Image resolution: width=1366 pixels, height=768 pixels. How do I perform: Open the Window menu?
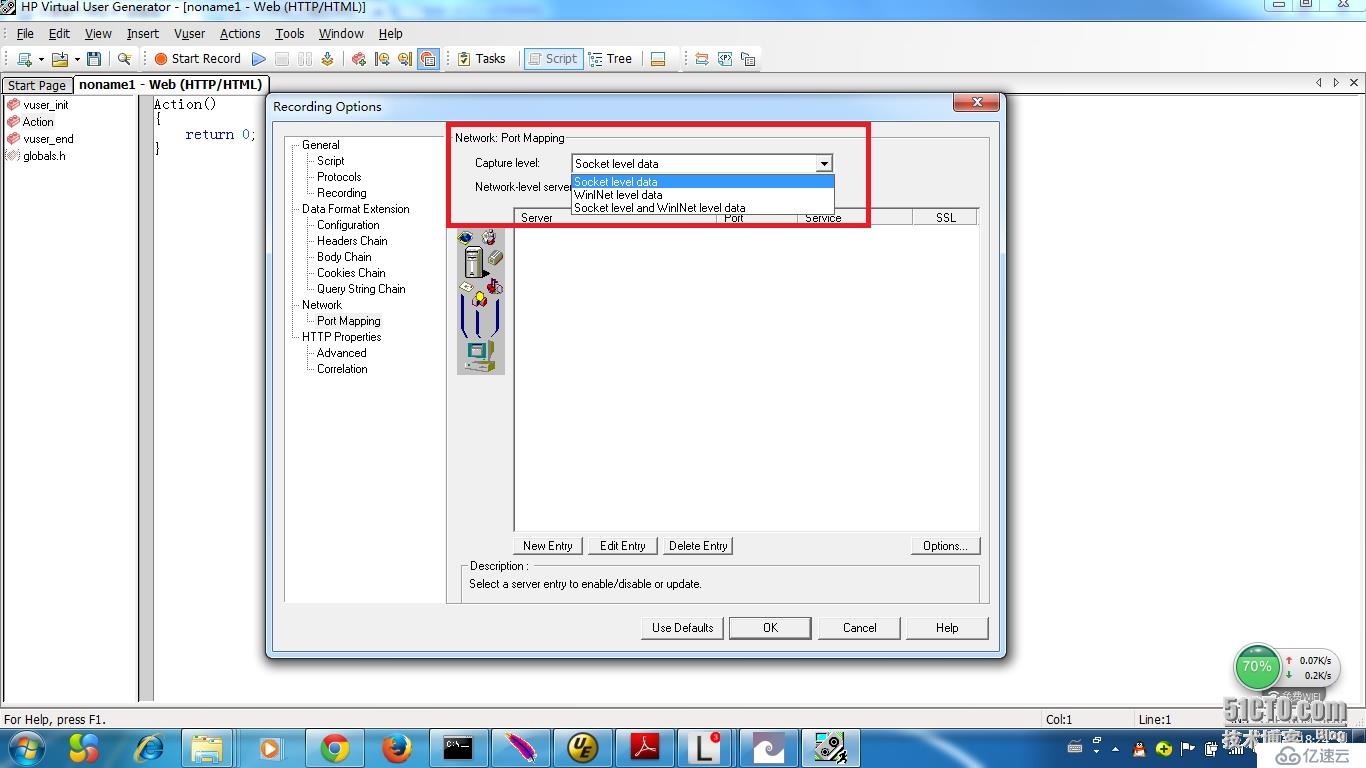(x=341, y=33)
